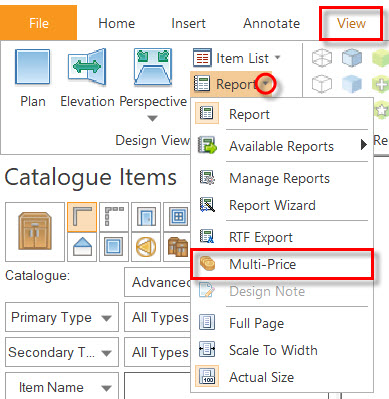
Task: Select the shaded blue cube render icon
Action: coord(352,57)
